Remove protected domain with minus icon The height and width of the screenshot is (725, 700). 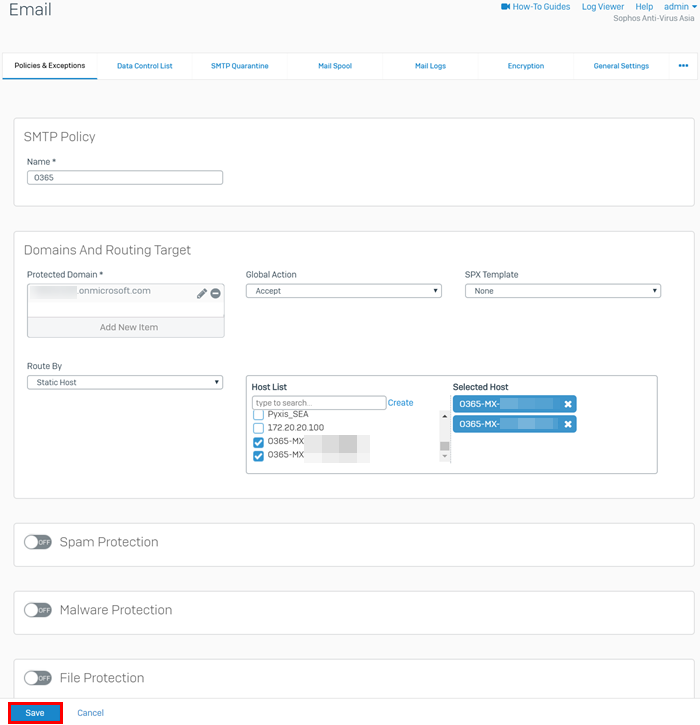click(x=215, y=293)
